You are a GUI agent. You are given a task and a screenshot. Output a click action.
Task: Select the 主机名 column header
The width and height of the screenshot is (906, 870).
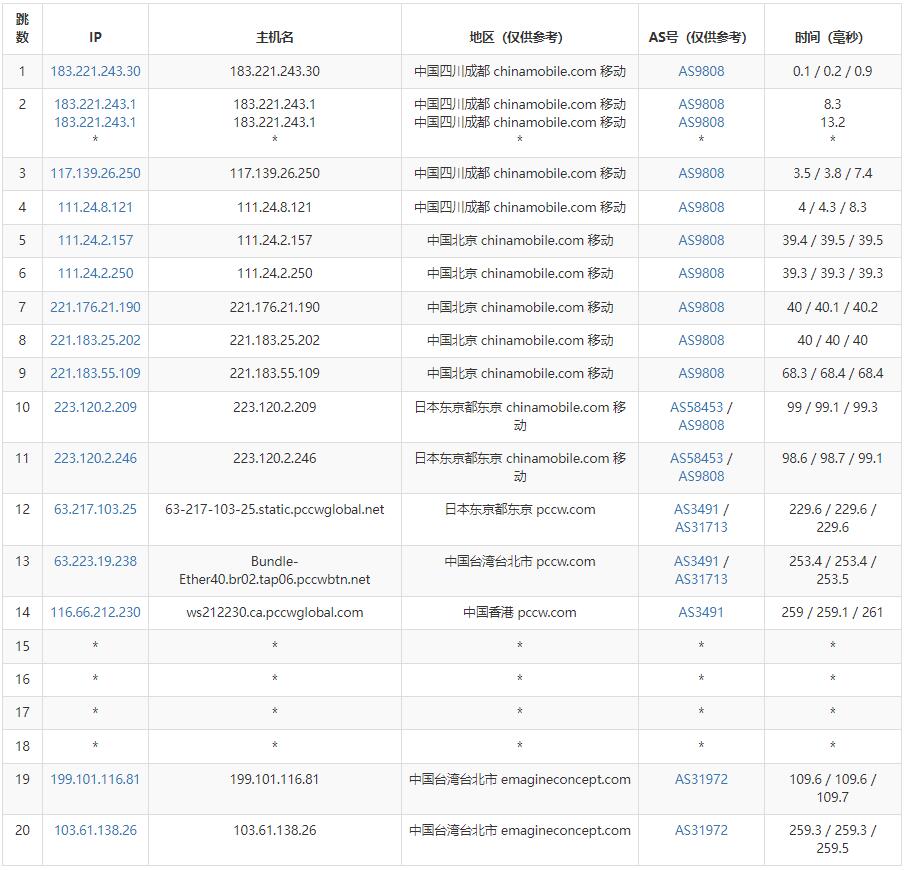pos(274,38)
